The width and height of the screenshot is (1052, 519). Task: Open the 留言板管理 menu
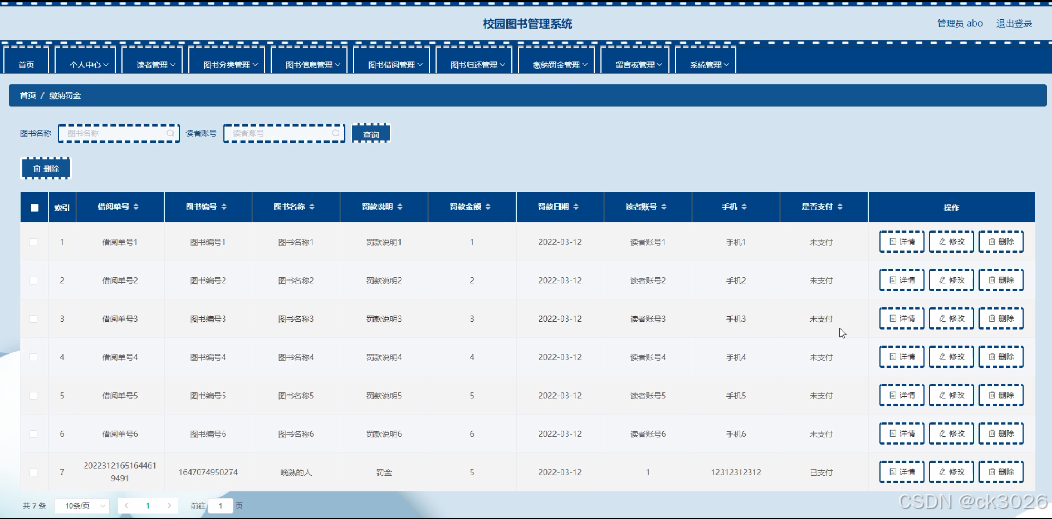tap(635, 62)
